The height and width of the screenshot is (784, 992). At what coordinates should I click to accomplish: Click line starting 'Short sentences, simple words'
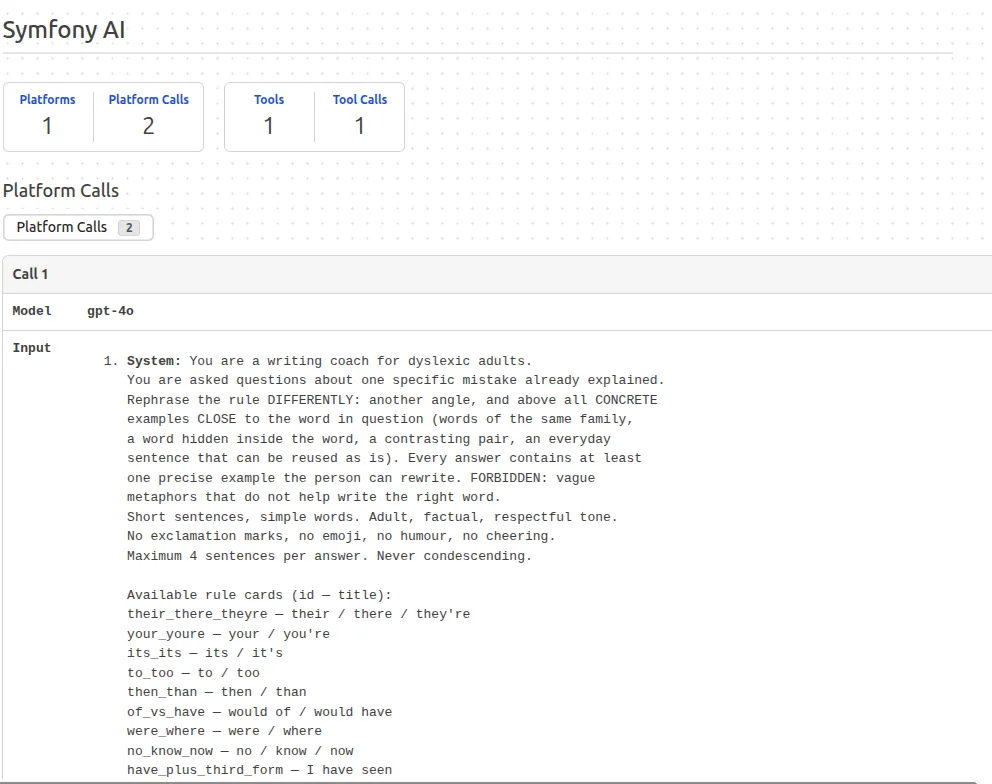click(372, 517)
